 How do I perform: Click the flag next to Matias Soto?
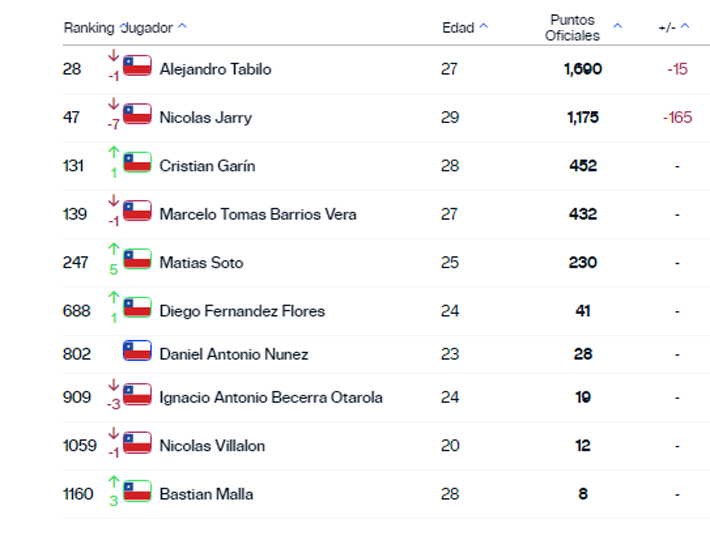[137, 260]
